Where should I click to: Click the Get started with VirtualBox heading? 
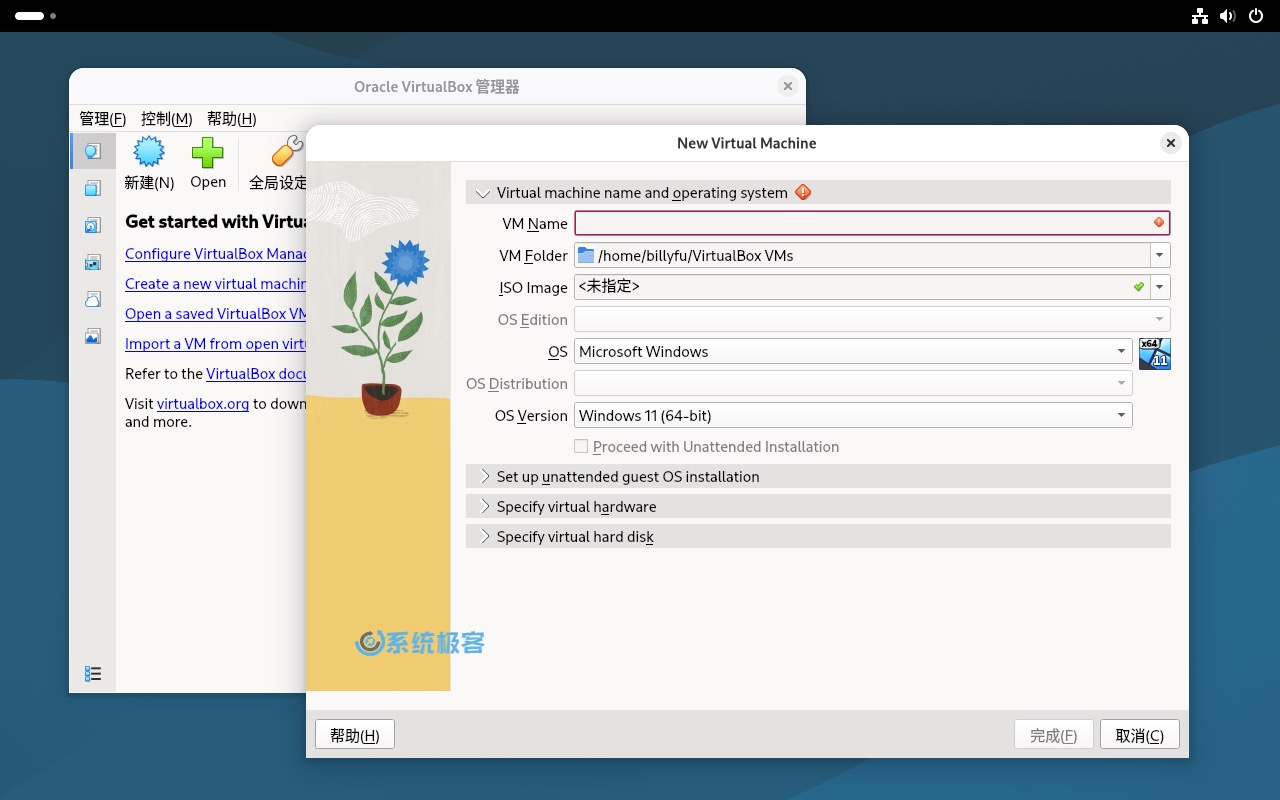[x=216, y=221]
